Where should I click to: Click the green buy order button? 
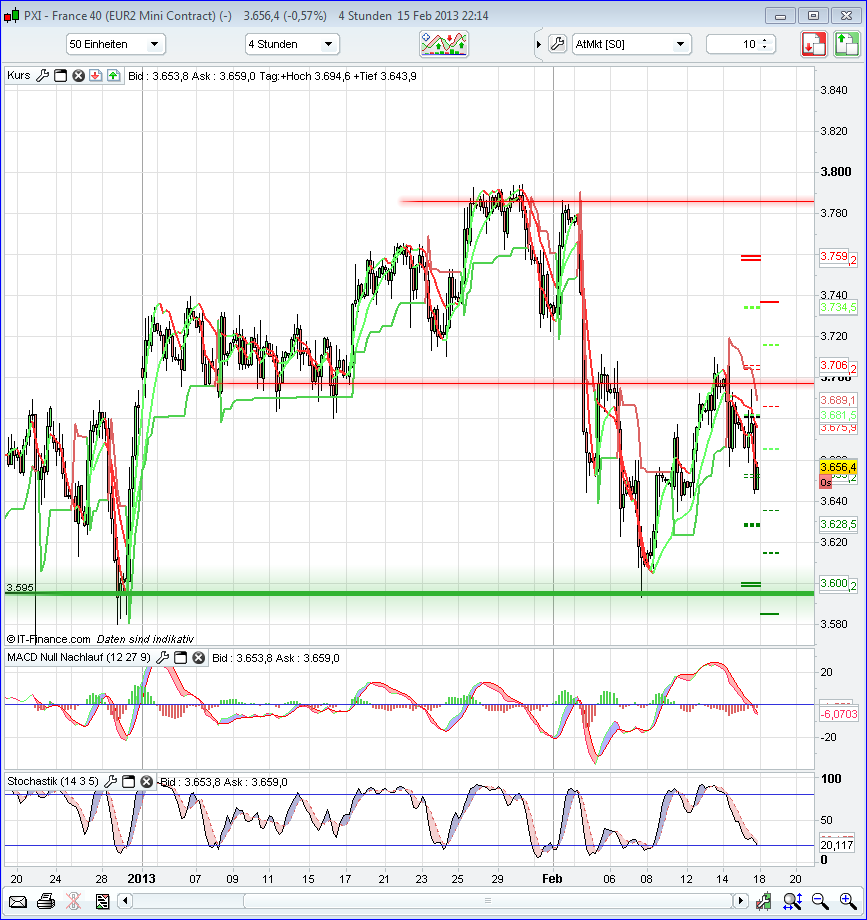click(846, 45)
